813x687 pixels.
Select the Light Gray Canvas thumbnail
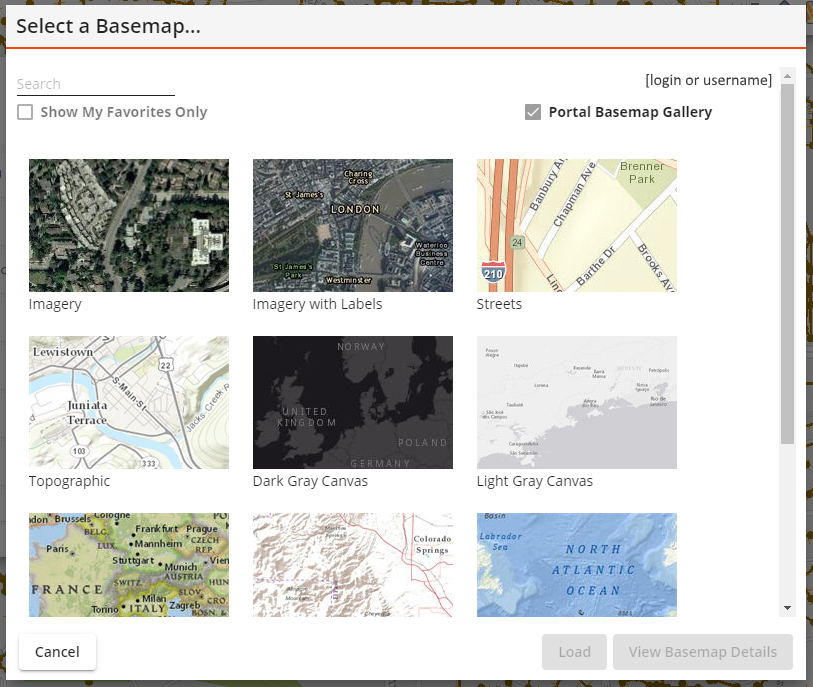click(x=577, y=402)
